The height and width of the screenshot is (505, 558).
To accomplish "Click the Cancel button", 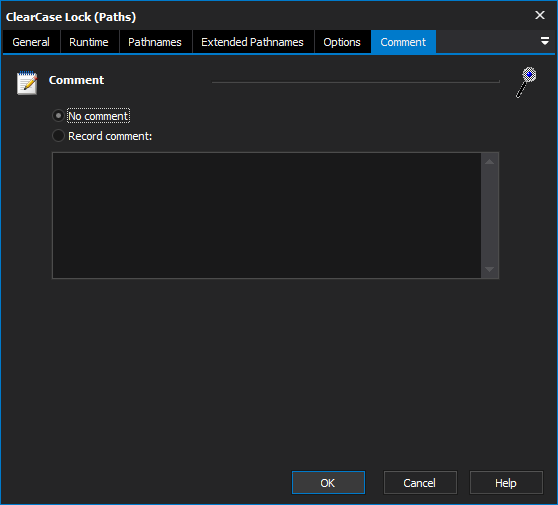I will click(x=420, y=483).
